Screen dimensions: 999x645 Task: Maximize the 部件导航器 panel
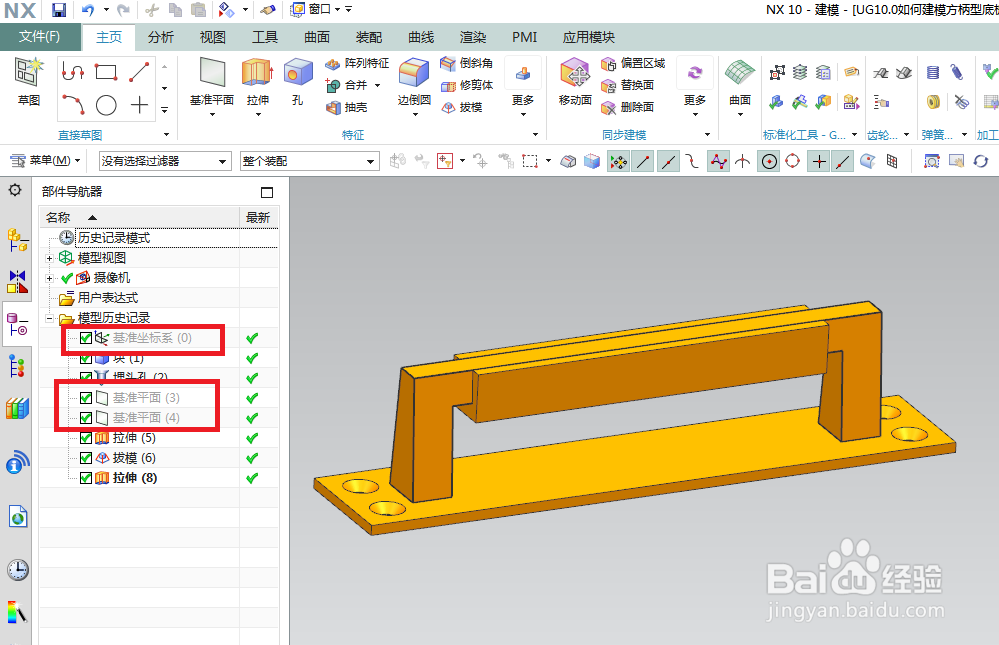267,192
